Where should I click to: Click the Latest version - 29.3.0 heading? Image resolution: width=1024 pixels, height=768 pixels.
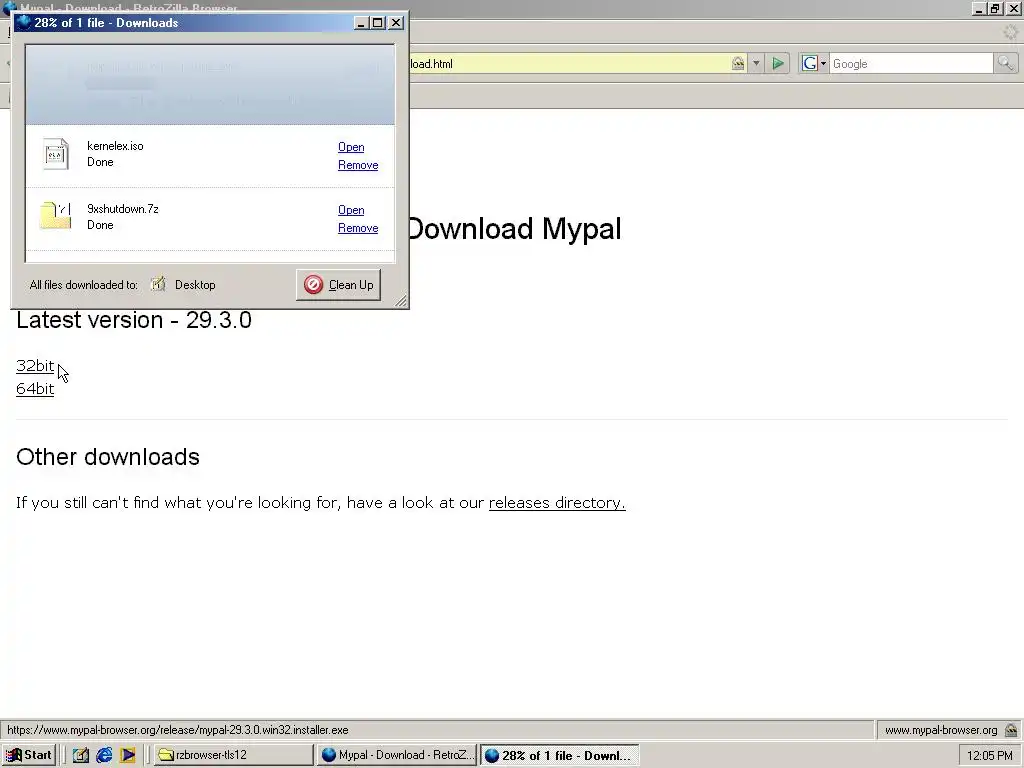coord(134,320)
